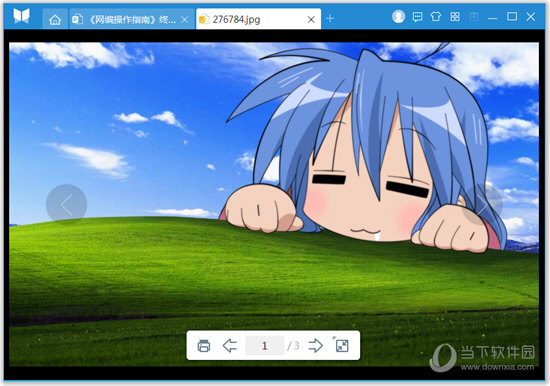Open the user account avatar
The width and height of the screenshot is (550, 386).
pyautogui.click(x=398, y=16)
